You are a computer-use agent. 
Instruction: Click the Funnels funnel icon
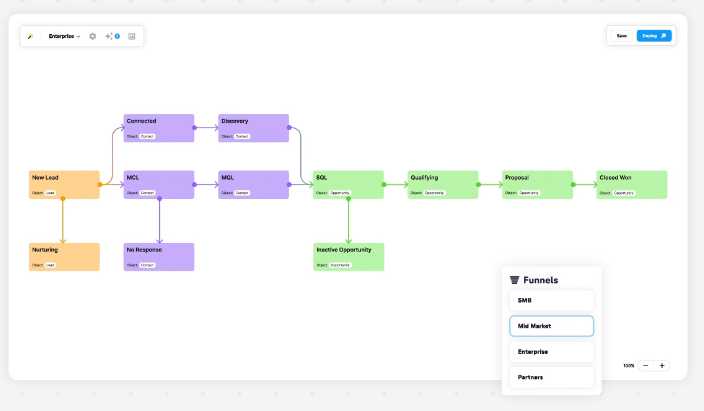coord(514,280)
